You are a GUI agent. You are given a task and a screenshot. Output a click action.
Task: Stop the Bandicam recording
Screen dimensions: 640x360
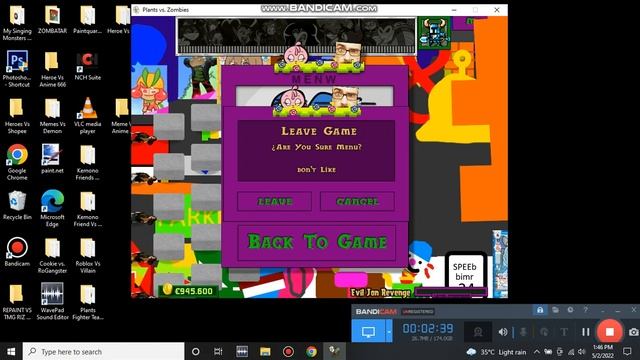pos(609,332)
